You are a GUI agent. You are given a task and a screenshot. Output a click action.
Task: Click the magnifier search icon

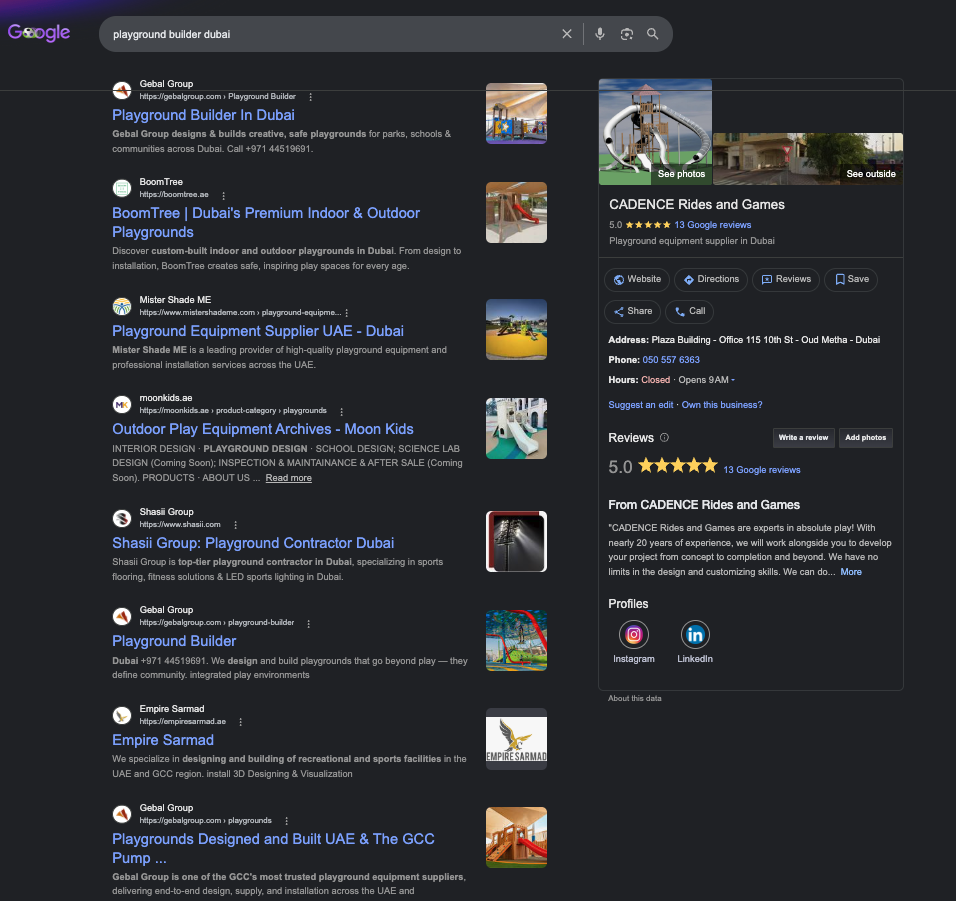coord(652,34)
